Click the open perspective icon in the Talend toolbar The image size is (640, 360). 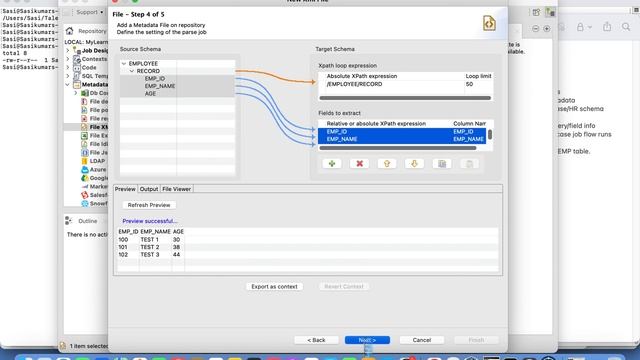click(x=536, y=12)
